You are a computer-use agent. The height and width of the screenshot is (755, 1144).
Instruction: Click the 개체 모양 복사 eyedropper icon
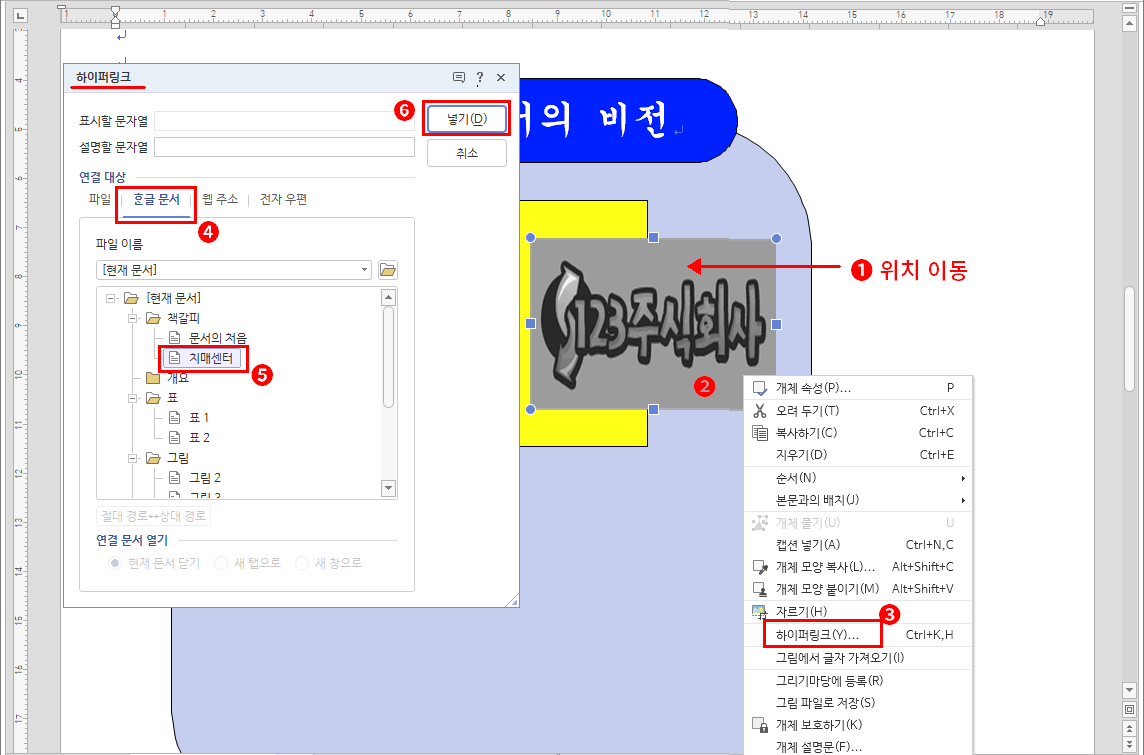click(x=760, y=567)
